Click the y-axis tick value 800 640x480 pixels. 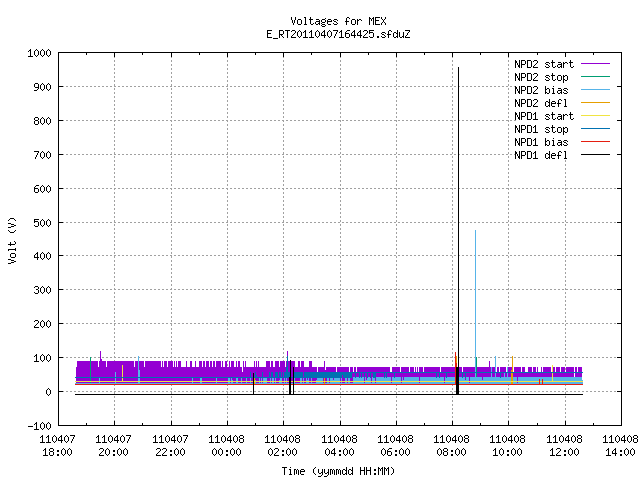pyautogui.click(x=42, y=121)
